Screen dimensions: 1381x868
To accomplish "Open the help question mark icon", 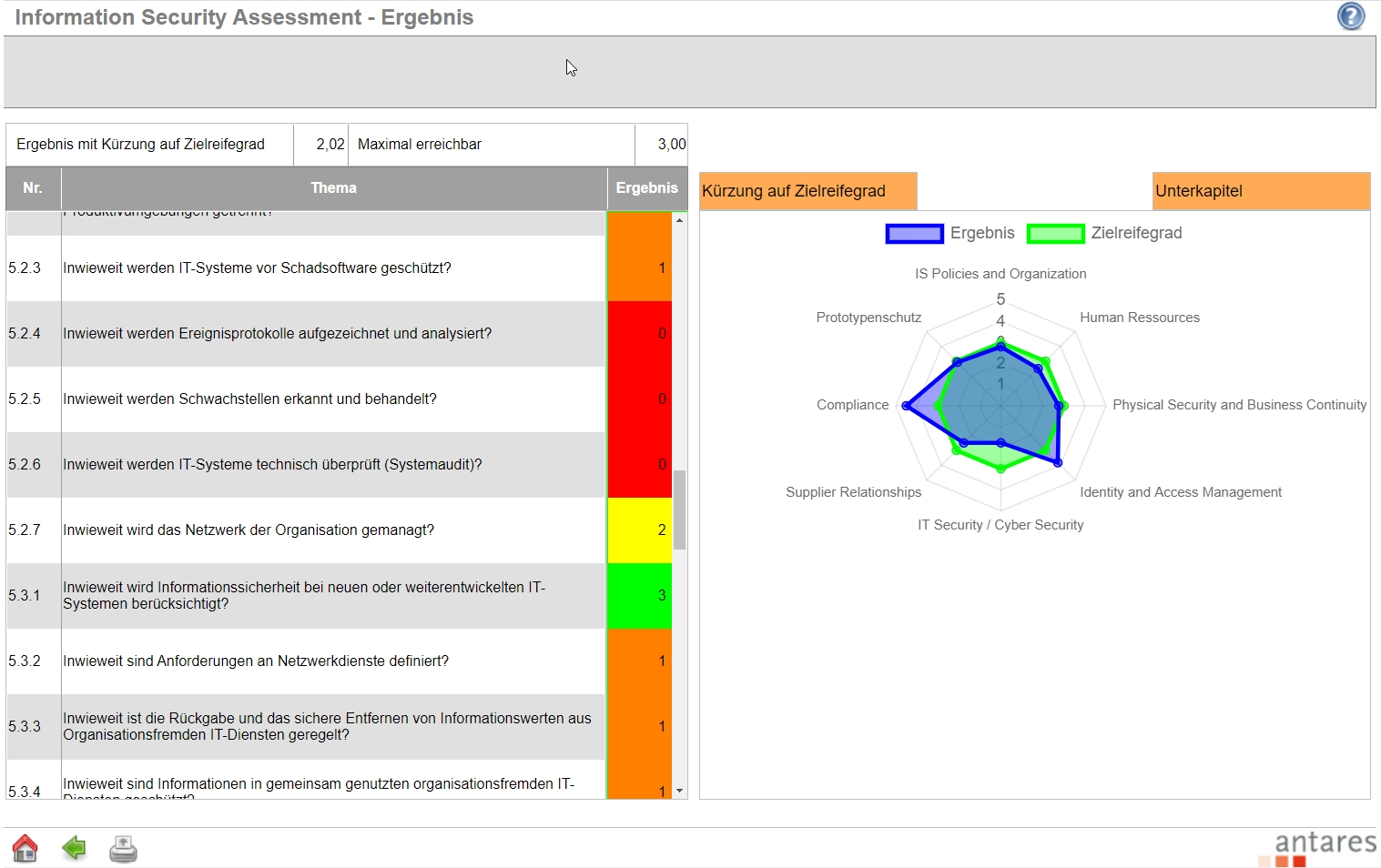I will 1351,16.
